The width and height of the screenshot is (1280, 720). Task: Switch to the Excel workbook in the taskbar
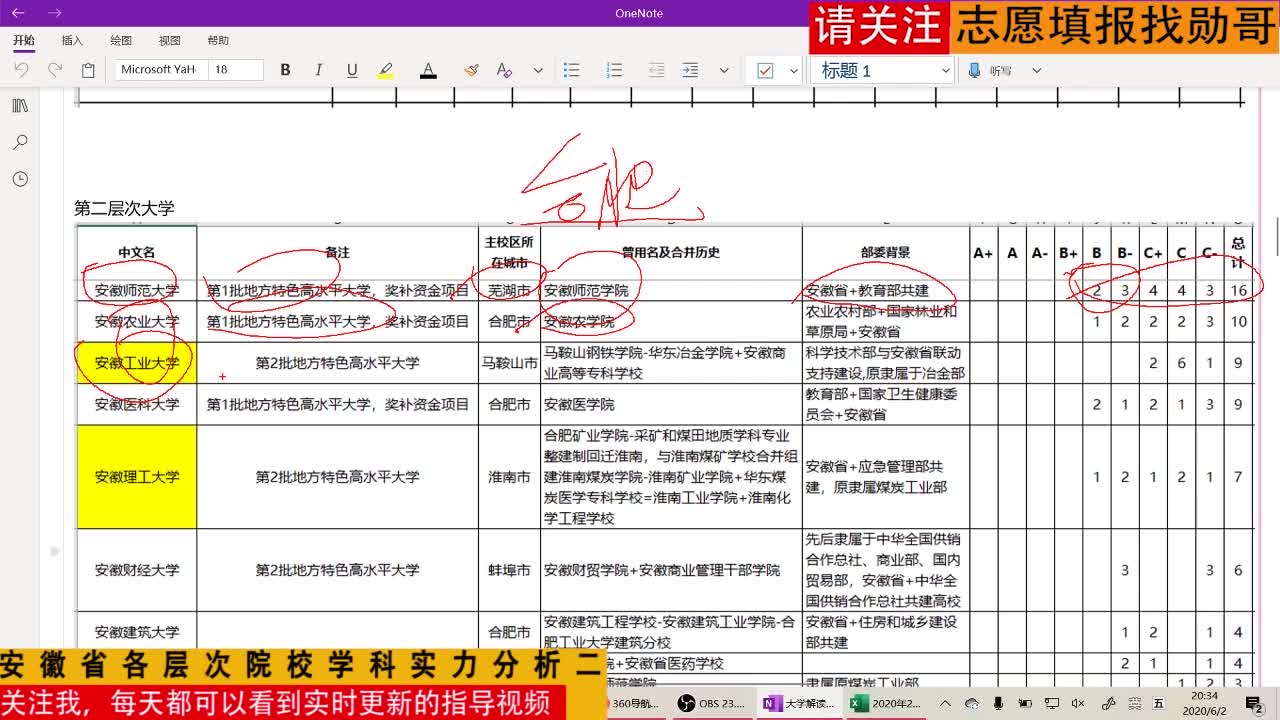(x=885, y=703)
